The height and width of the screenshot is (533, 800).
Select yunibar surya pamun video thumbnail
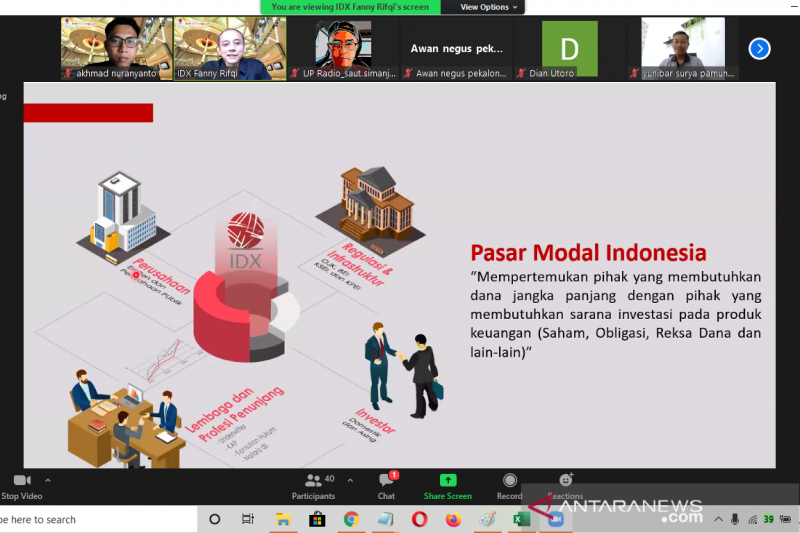(x=683, y=48)
